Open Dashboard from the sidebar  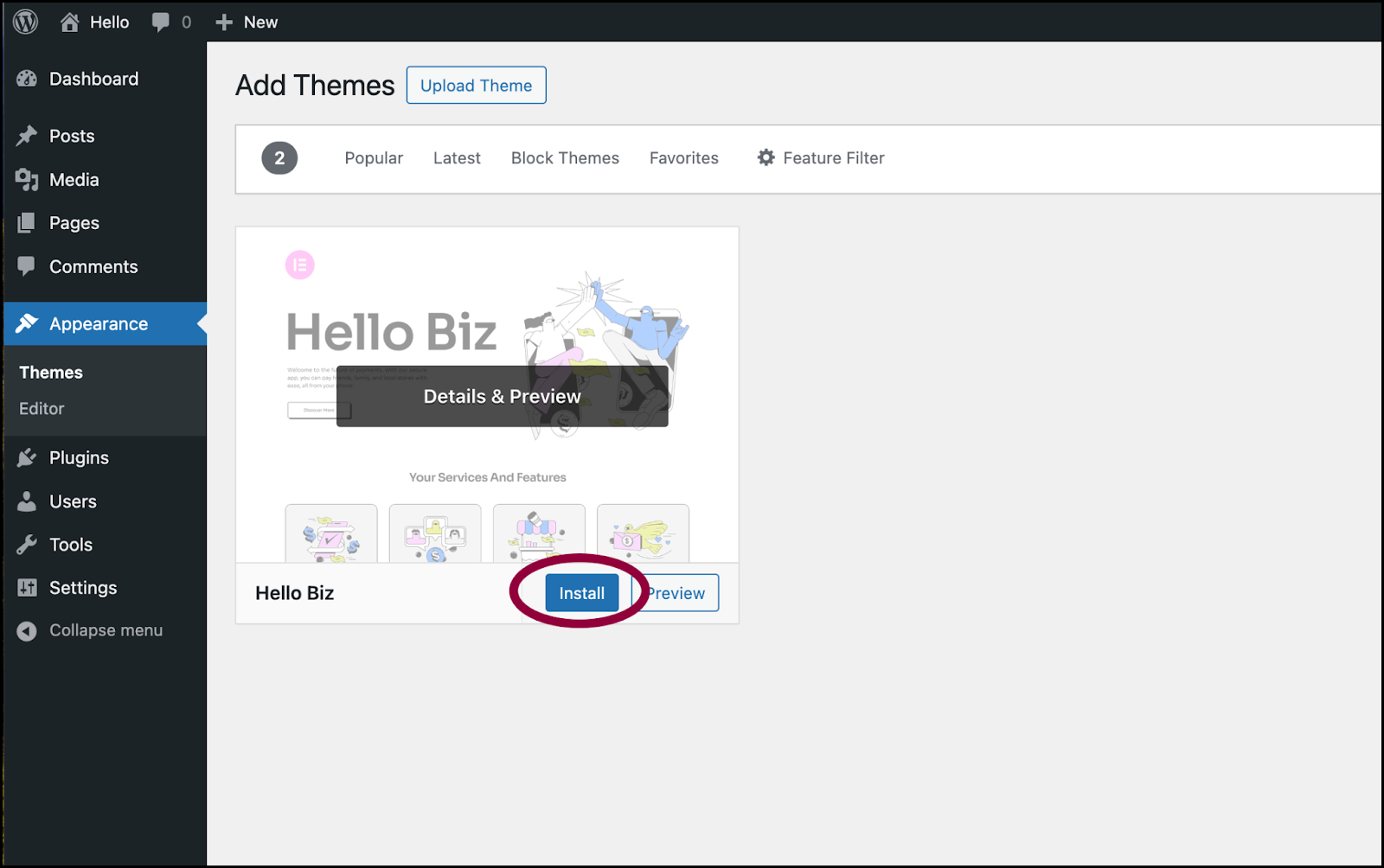tap(105, 79)
